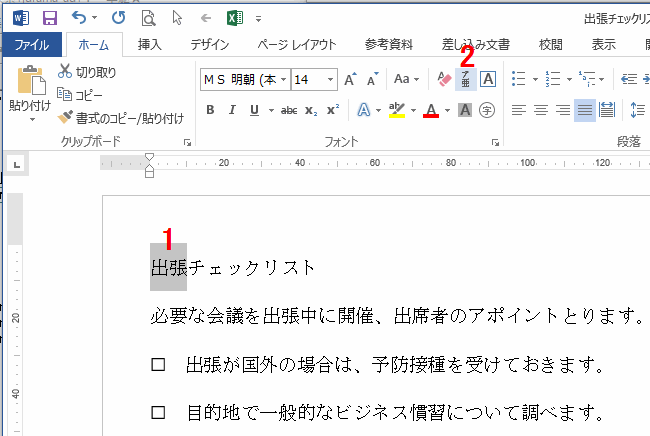Open the Excel icon in quick access toolbar
The width and height of the screenshot is (650, 436).
(x=234, y=17)
